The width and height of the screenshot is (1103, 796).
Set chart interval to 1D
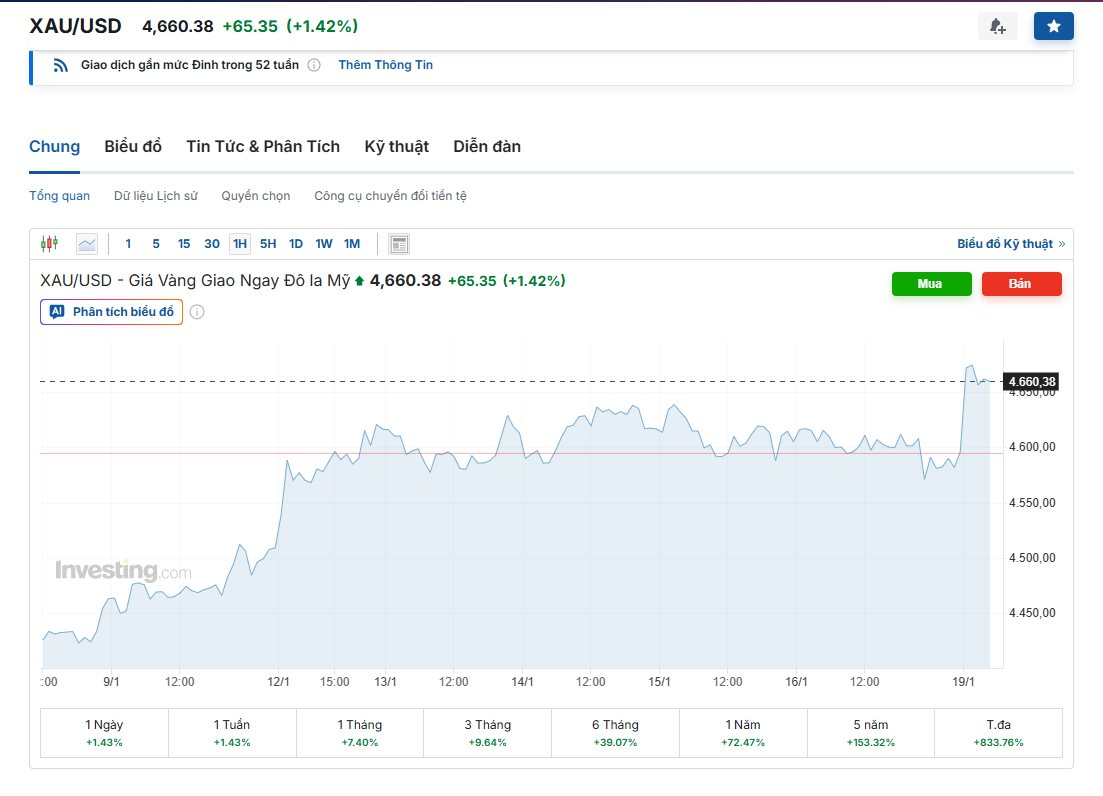[x=296, y=244]
